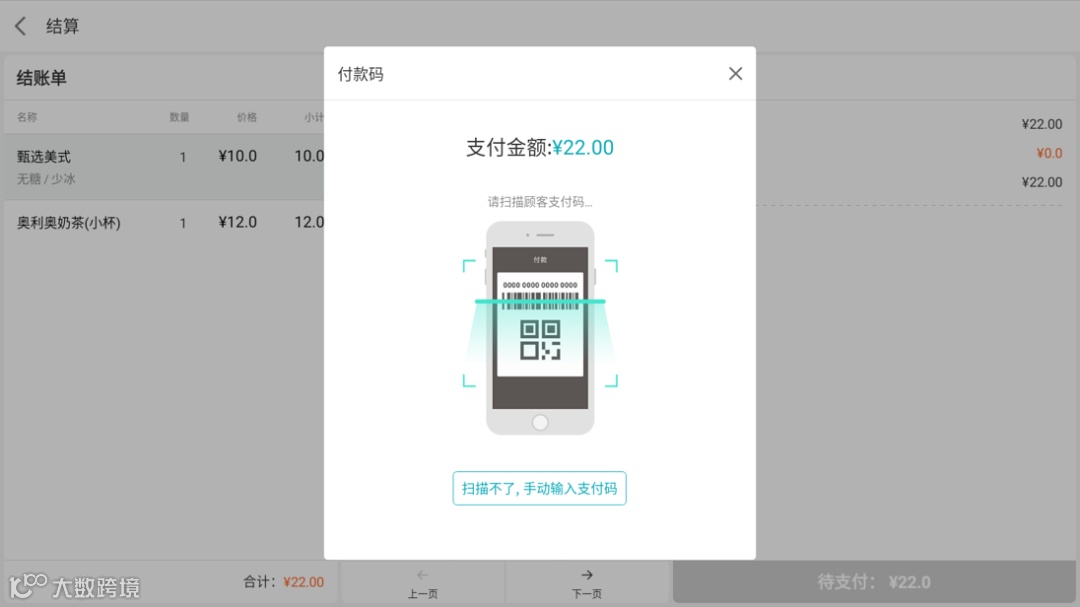The width and height of the screenshot is (1080, 607).
Task: Click 扫描不了, 手动输入支付码 button
Action: pos(539,488)
